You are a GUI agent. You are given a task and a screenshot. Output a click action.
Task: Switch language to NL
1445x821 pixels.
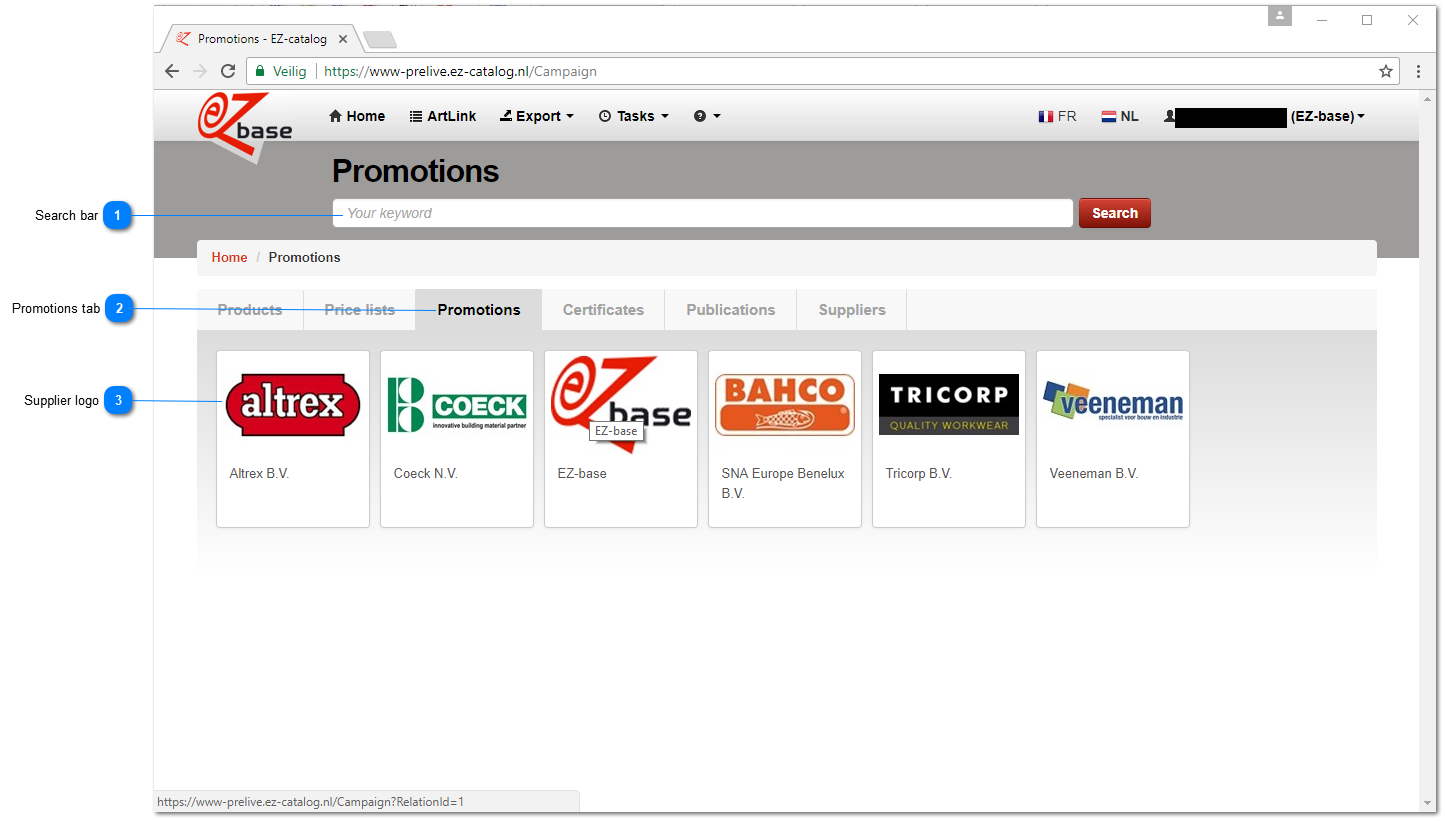1120,116
